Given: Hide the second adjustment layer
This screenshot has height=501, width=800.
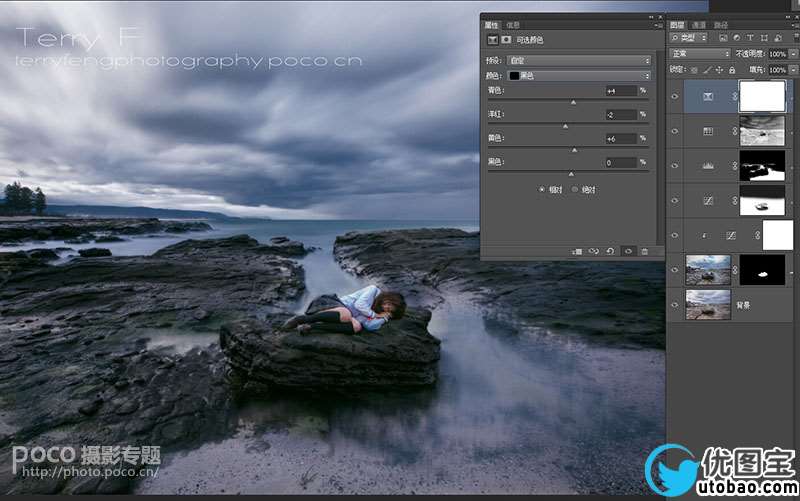Looking at the screenshot, I should click(x=675, y=131).
